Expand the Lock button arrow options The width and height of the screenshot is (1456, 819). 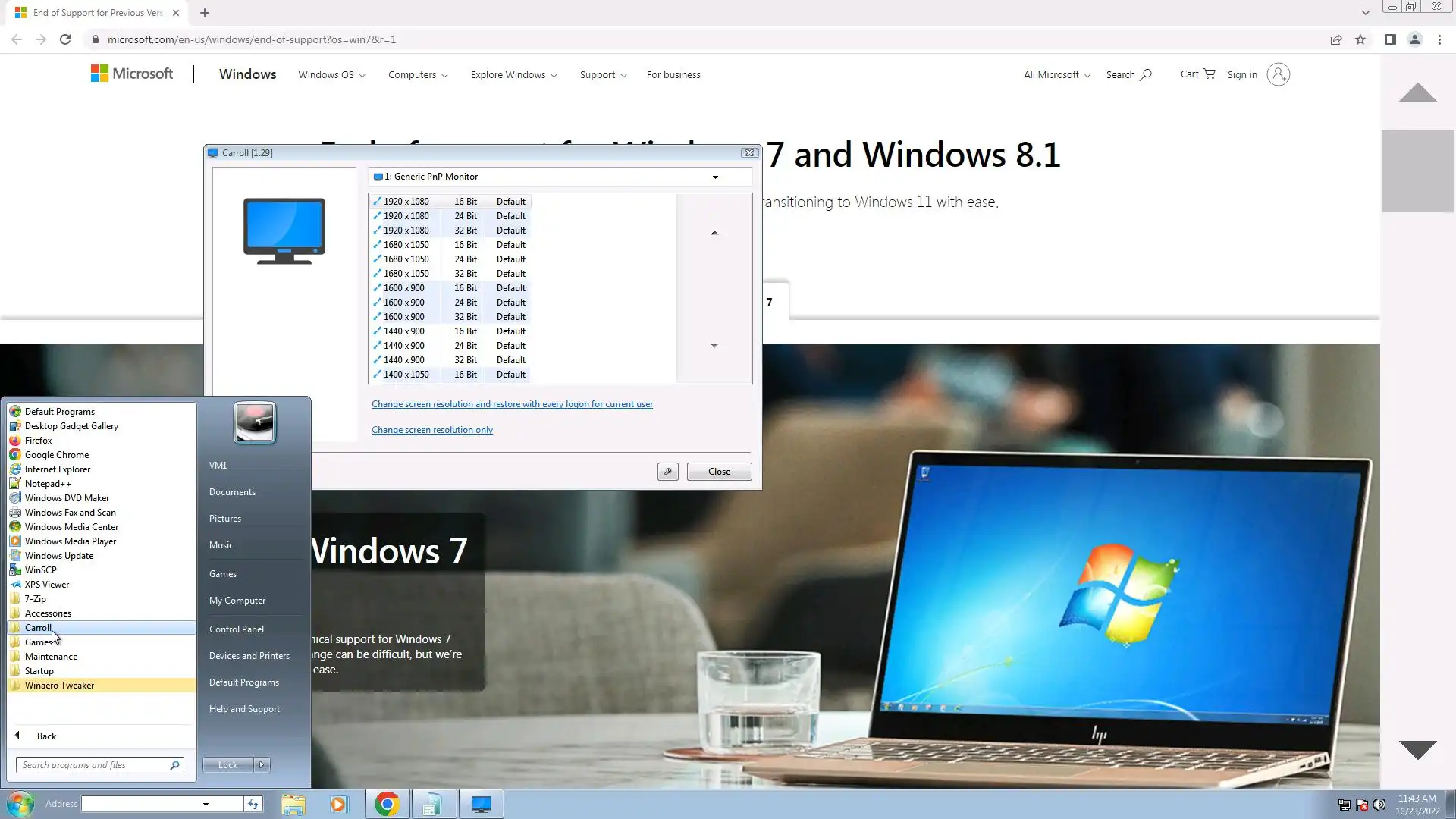[x=262, y=765]
